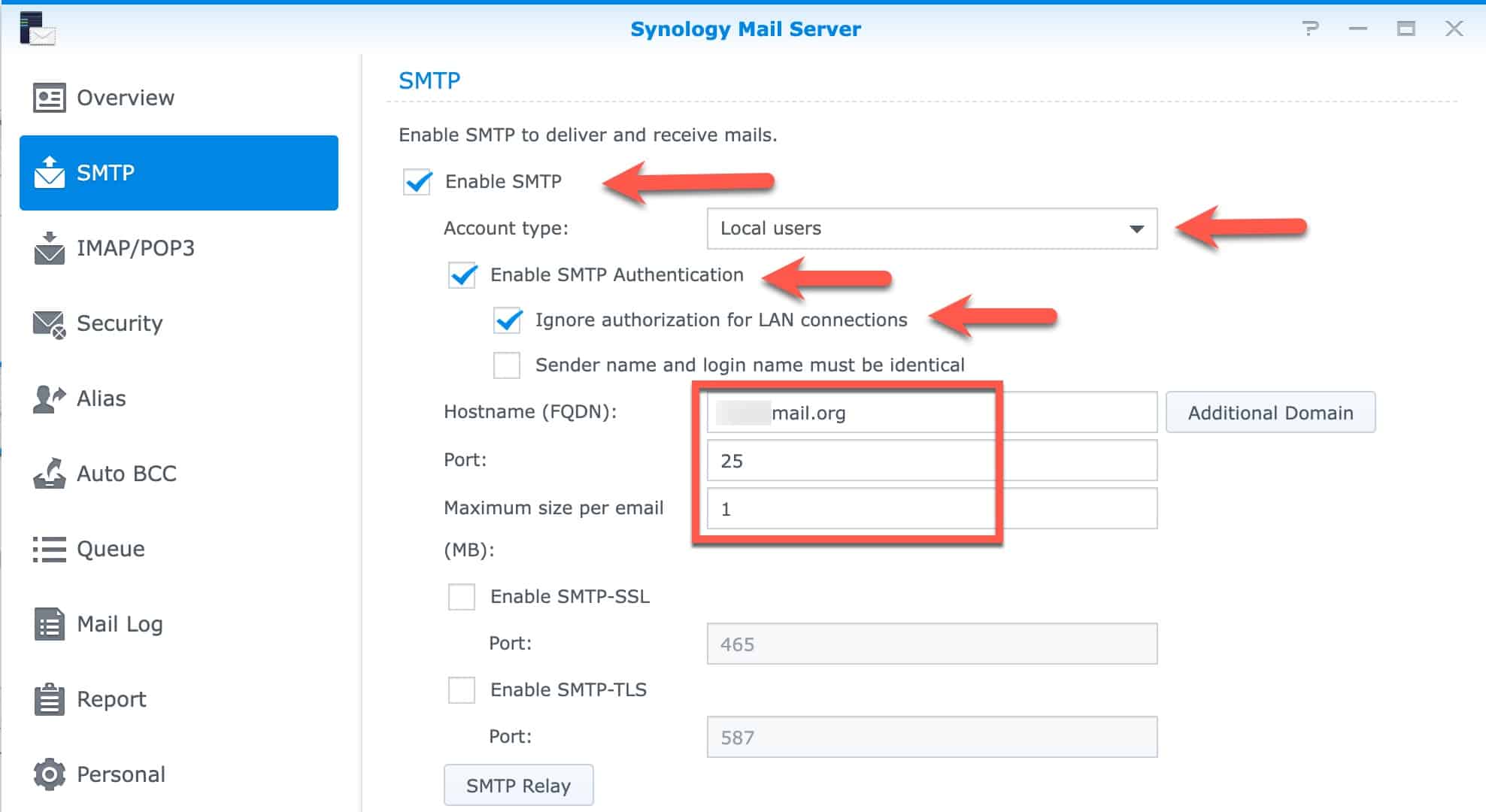This screenshot has height=812, width=1486.
Task: Click the SMTP-SSL port field 465
Action: pos(932,644)
